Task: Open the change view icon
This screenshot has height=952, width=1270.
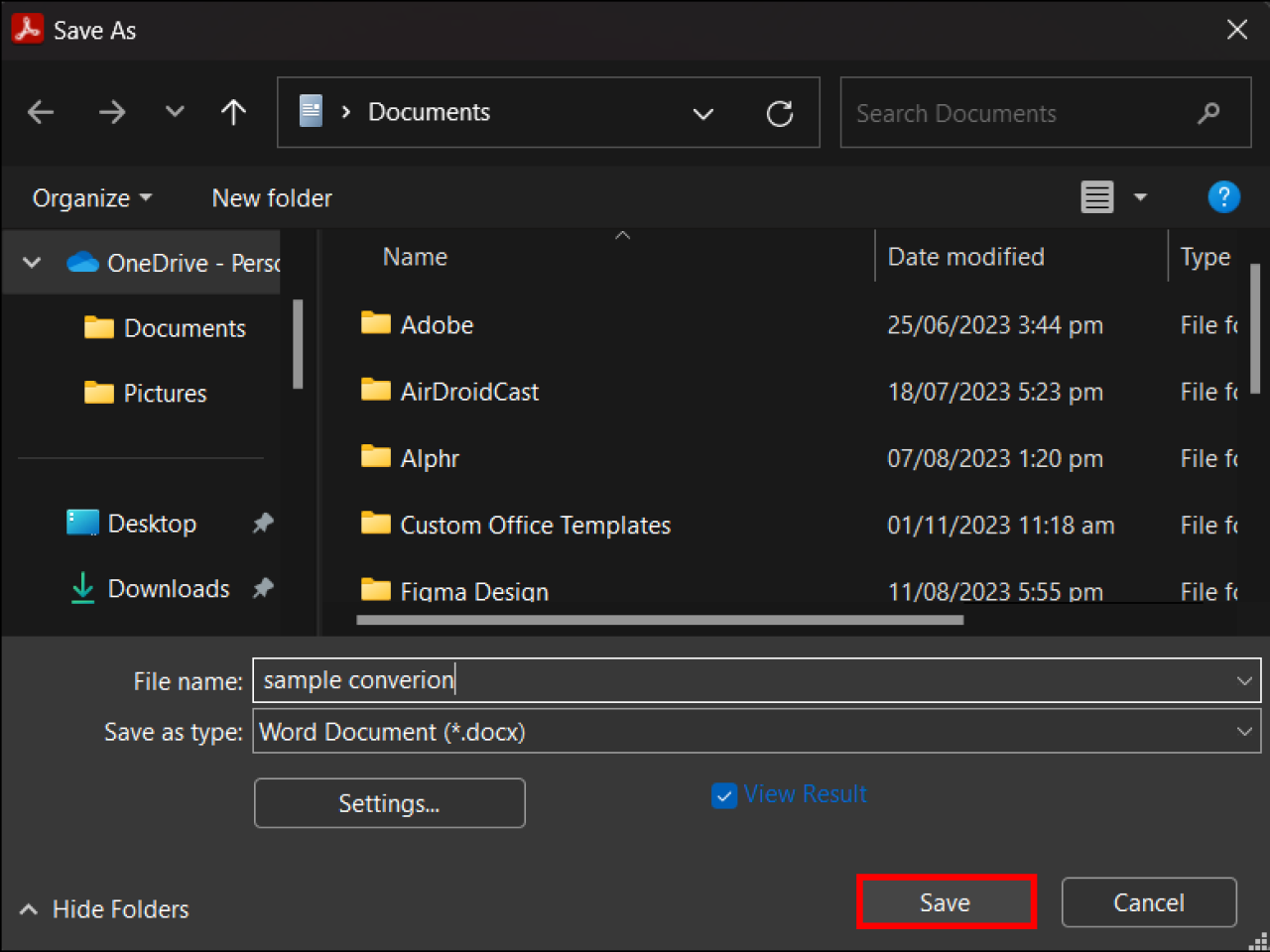Action: pyautogui.click(x=1097, y=197)
